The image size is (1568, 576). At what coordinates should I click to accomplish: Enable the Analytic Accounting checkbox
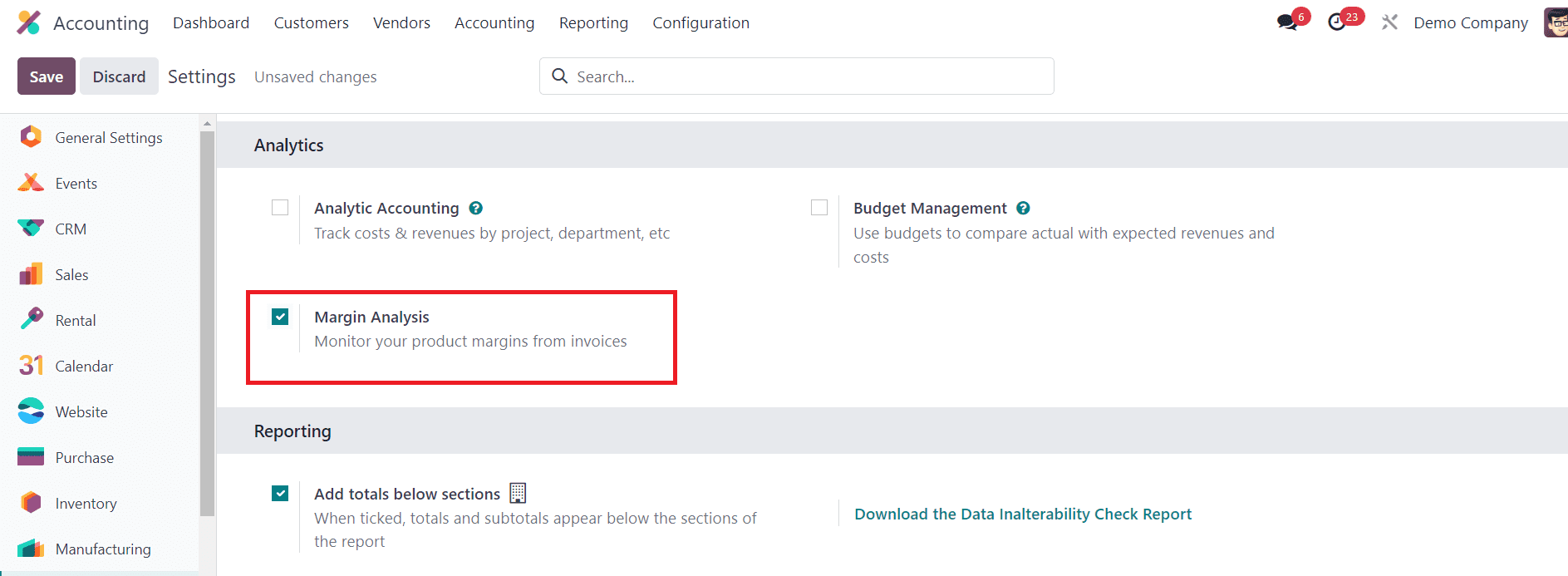pos(280,207)
